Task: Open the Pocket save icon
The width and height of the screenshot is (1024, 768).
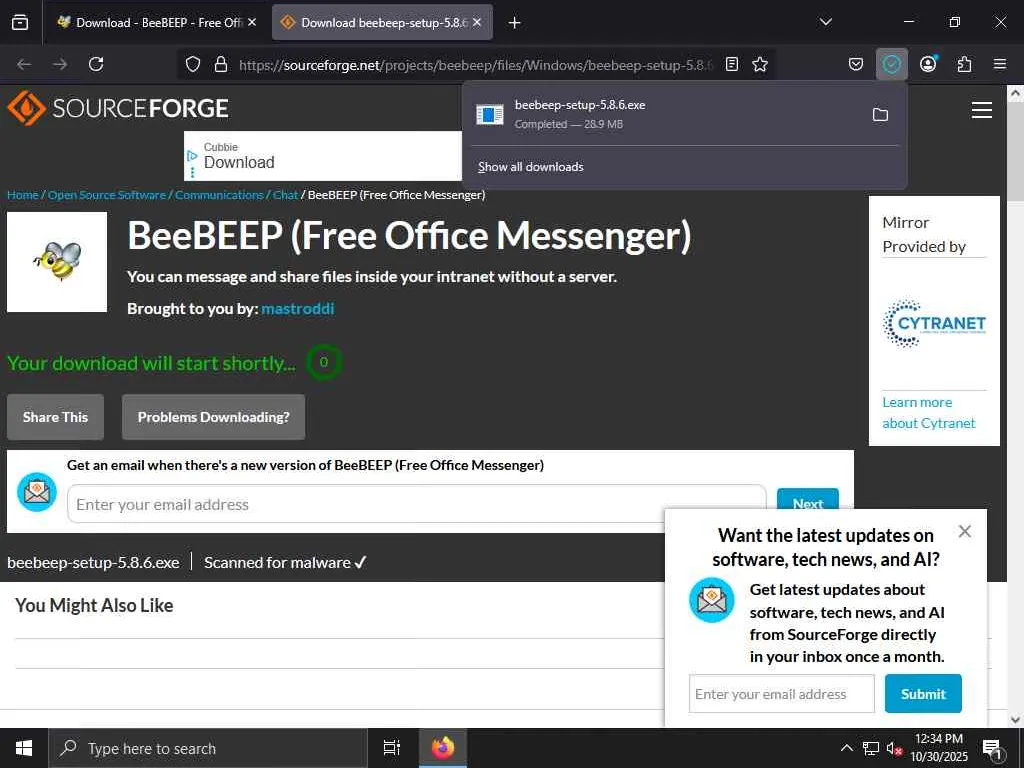Action: pyautogui.click(x=856, y=64)
